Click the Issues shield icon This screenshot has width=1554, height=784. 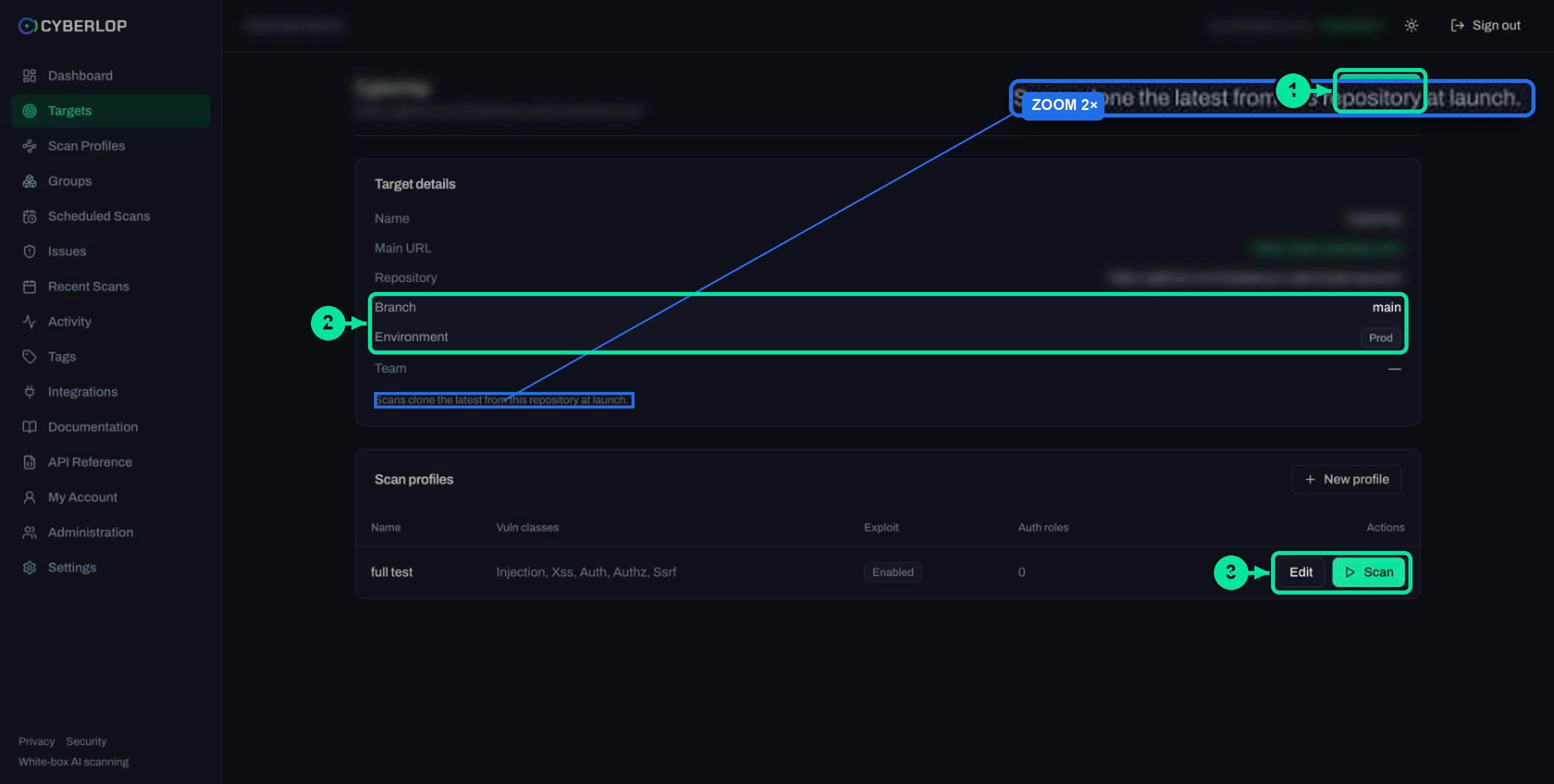pos(29,251)
